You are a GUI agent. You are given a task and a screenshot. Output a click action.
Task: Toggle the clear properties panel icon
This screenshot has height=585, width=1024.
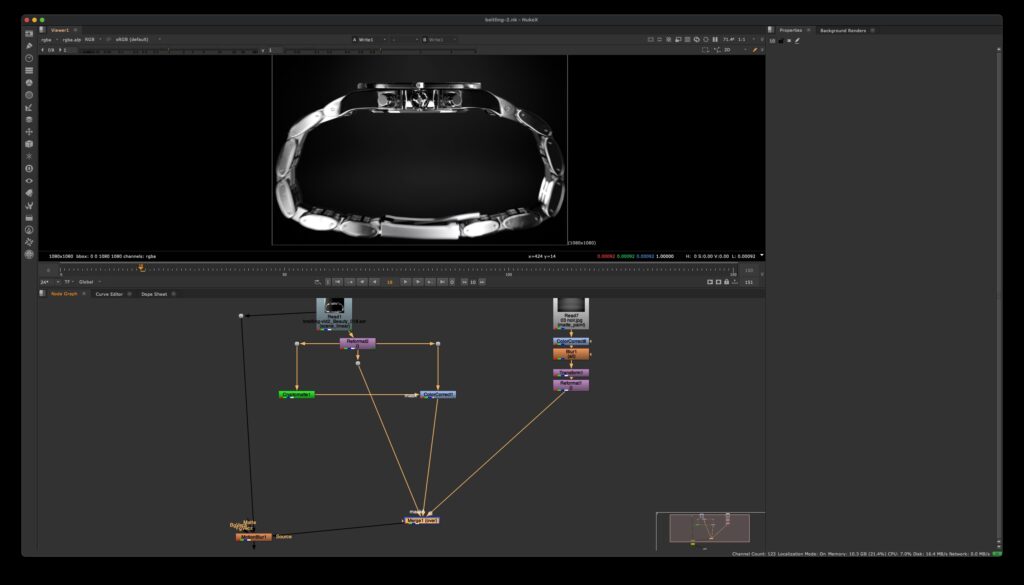point(789,40)
